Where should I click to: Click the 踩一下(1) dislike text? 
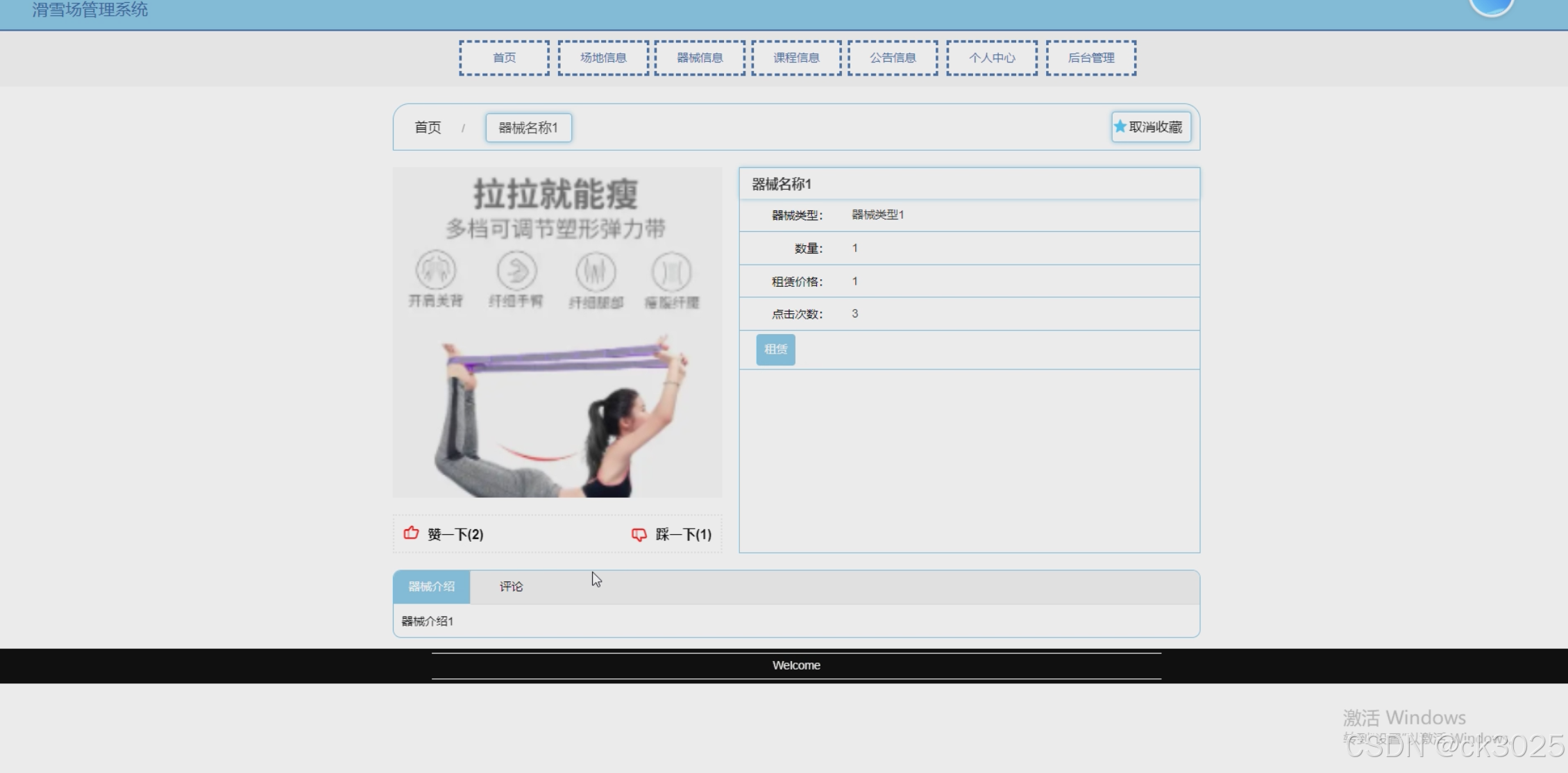(683, 534)
